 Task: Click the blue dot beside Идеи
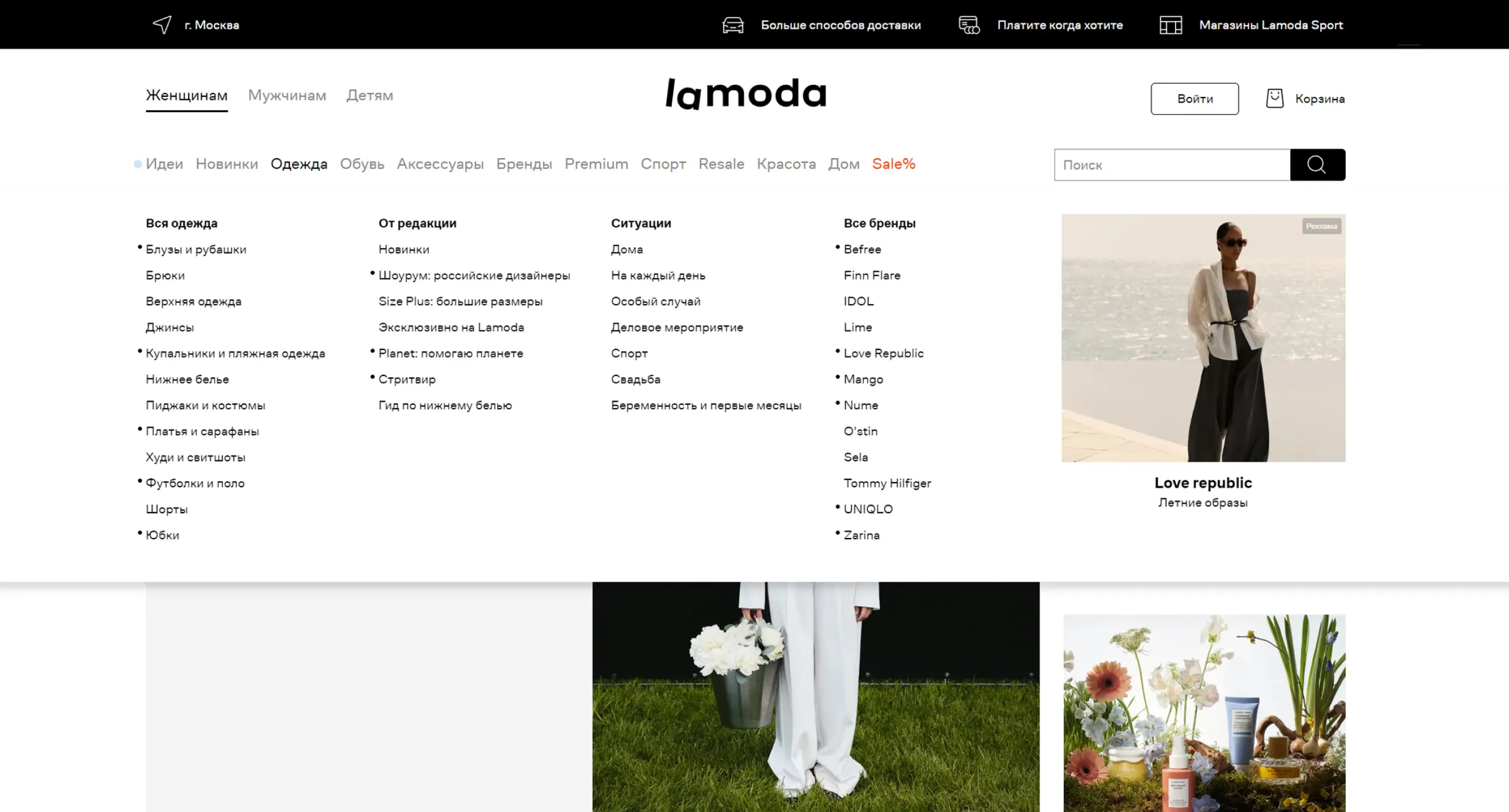pos(138,164)
